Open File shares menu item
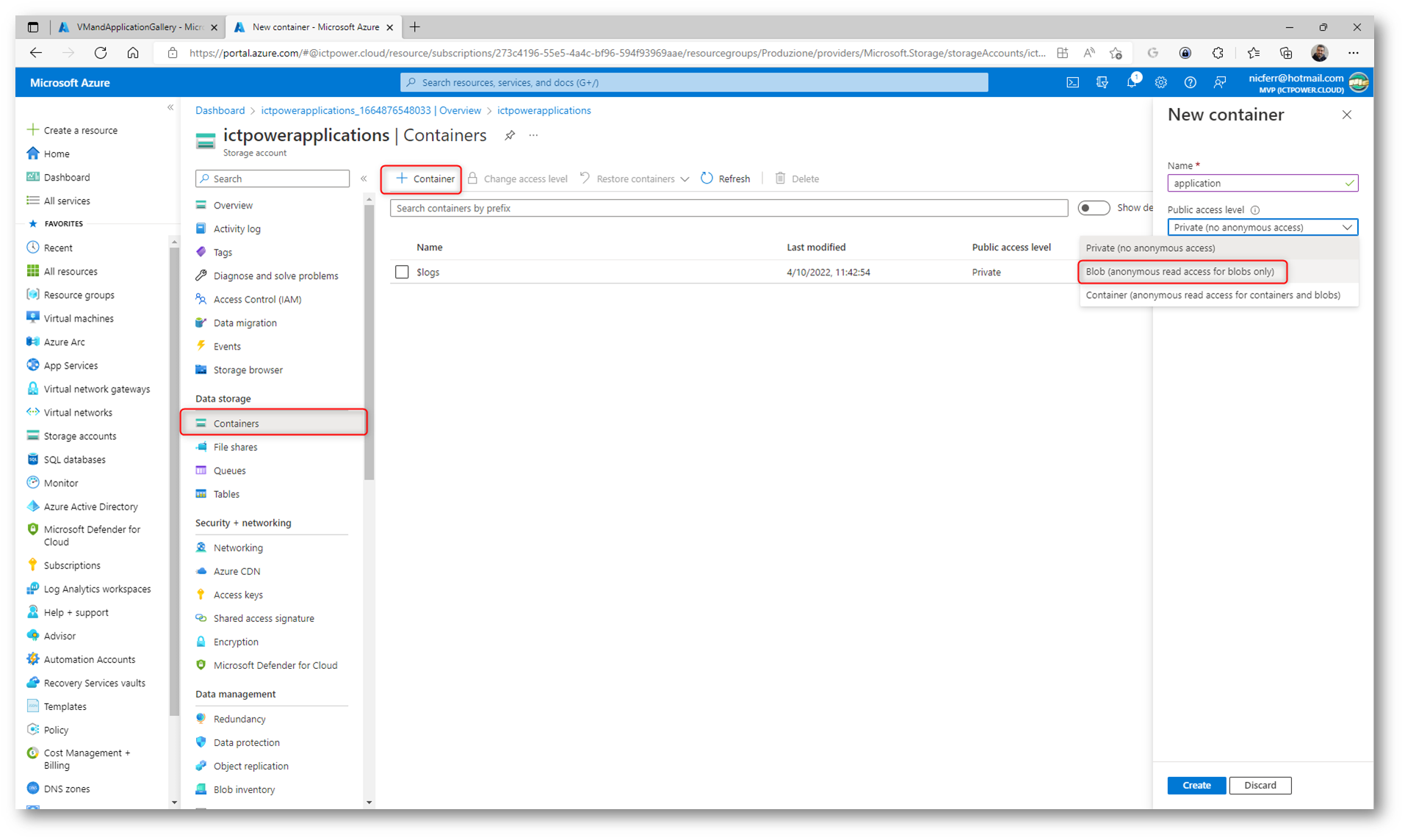The height and width of the screenshot is (840, 1405). 235,447
